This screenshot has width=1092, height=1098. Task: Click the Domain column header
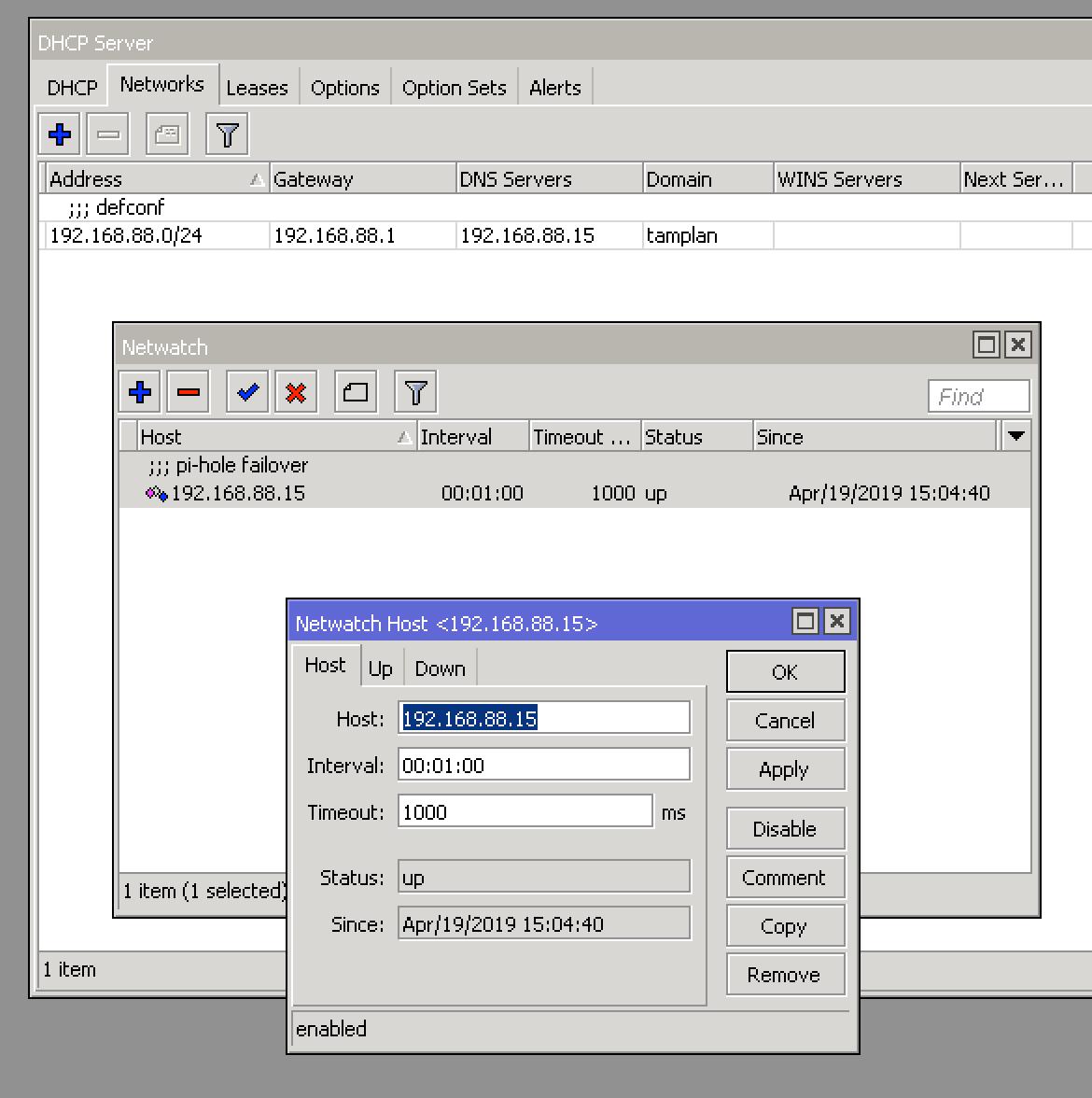tap(708, 179)
